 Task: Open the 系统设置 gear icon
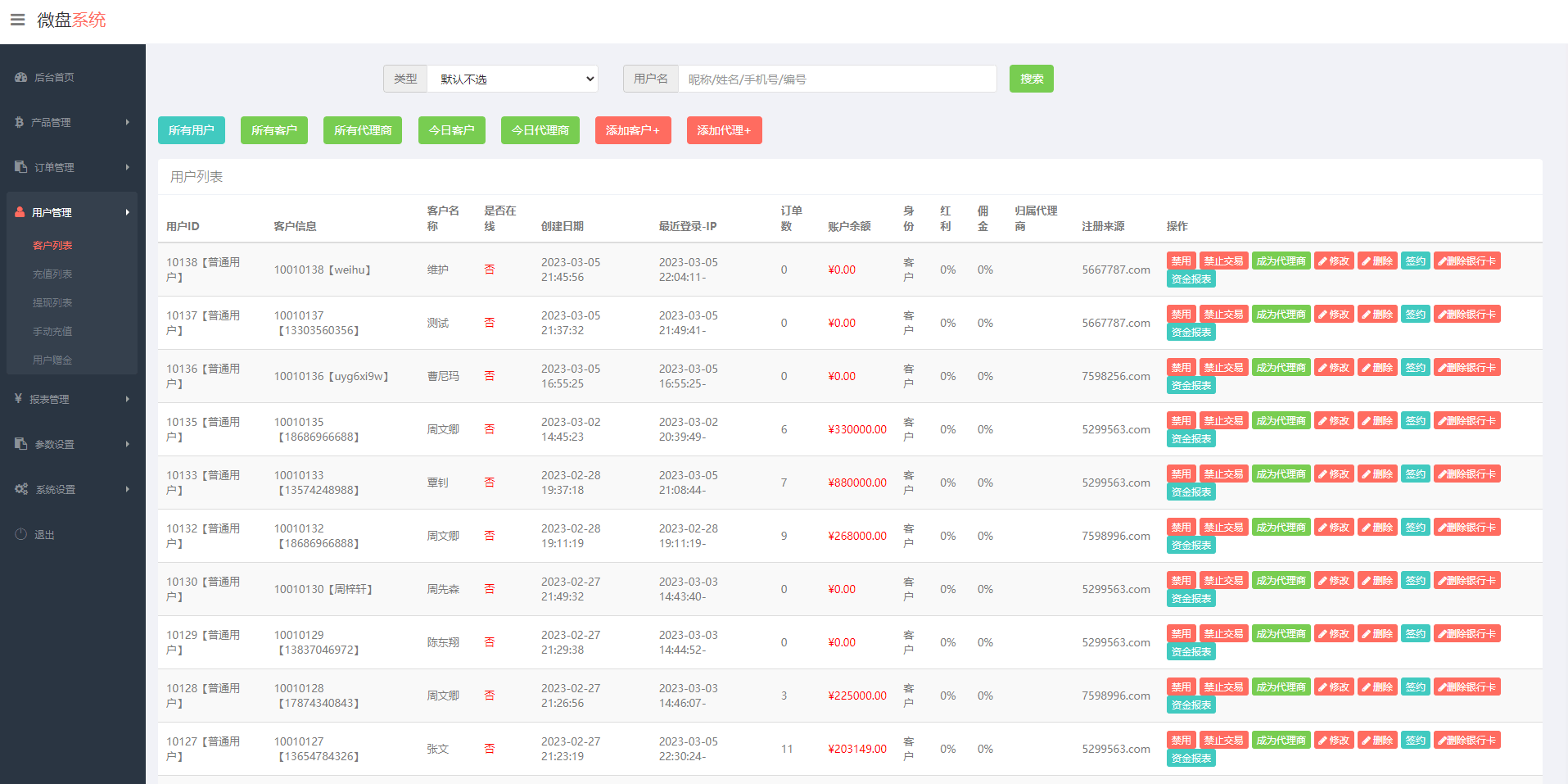20,489
